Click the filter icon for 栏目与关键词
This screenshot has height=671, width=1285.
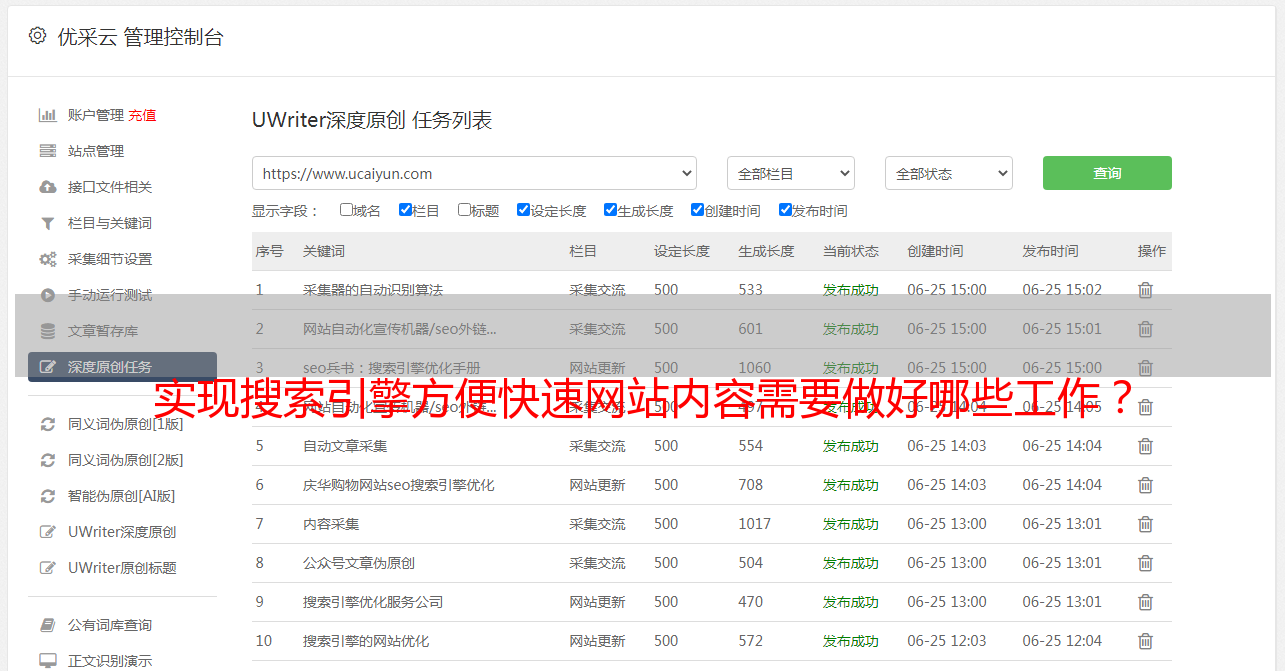(48, 223)
